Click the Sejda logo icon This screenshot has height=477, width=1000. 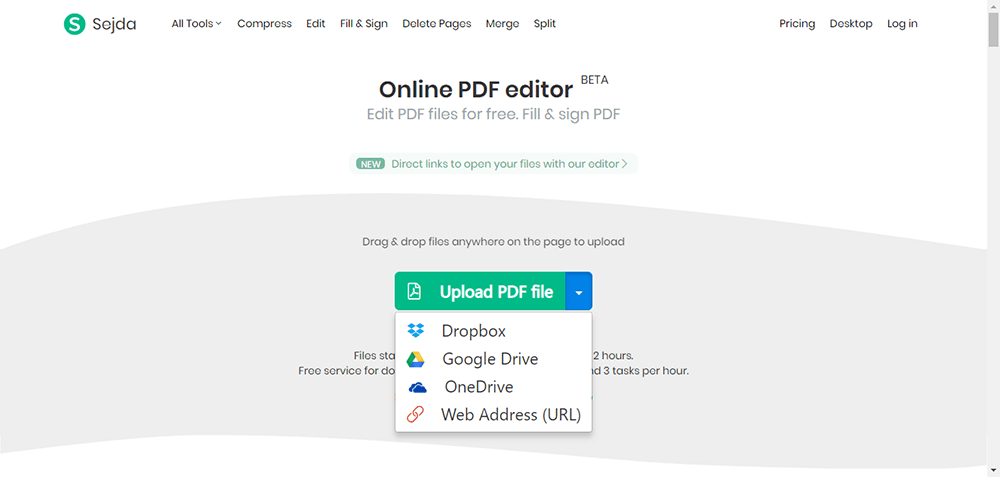[x=74, y=24]
